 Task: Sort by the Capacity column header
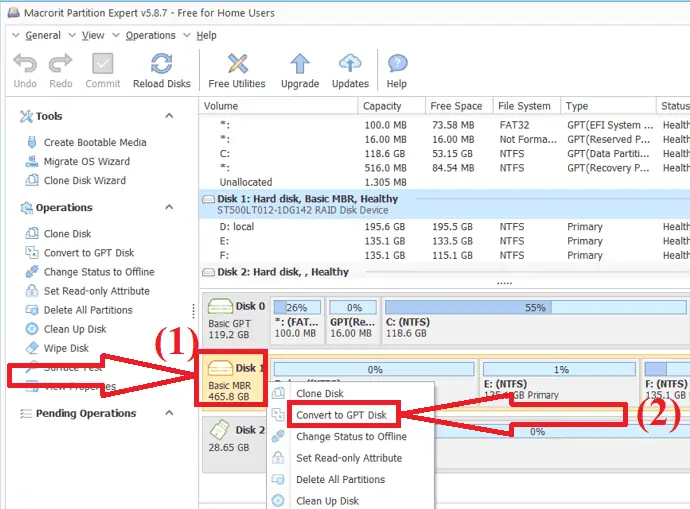click(392, 106)
